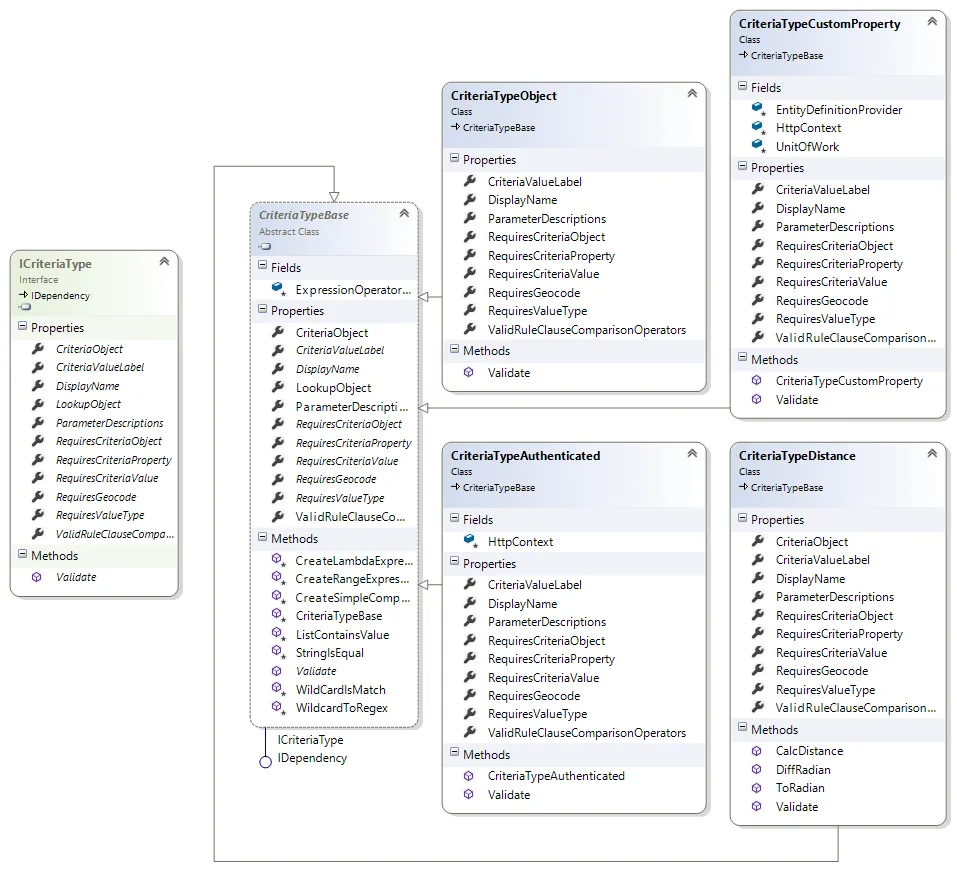Click wrench icon beside LookupObject in CriteriaTypeBase

point(278,387)
